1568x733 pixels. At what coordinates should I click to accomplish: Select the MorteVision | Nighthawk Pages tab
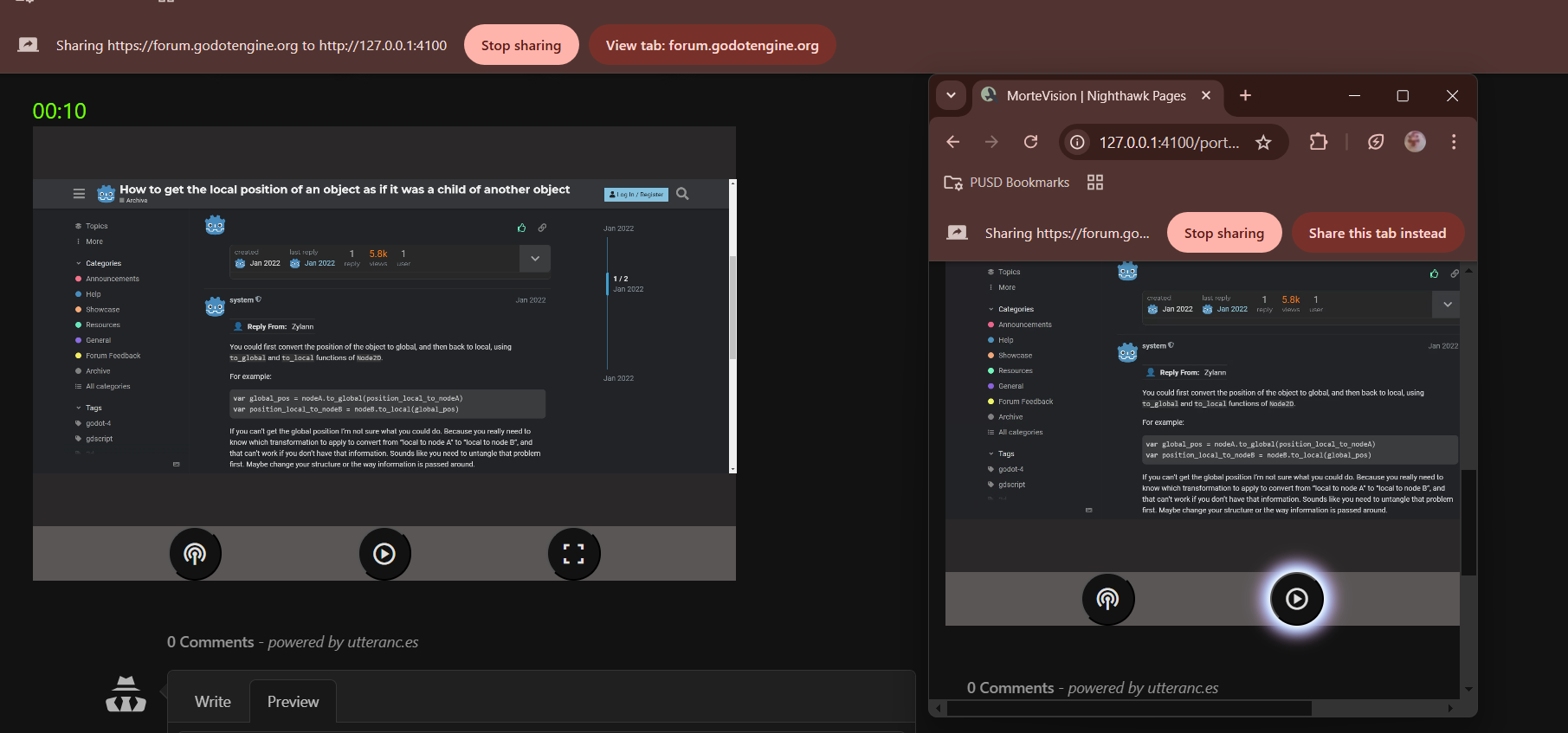1097,96
